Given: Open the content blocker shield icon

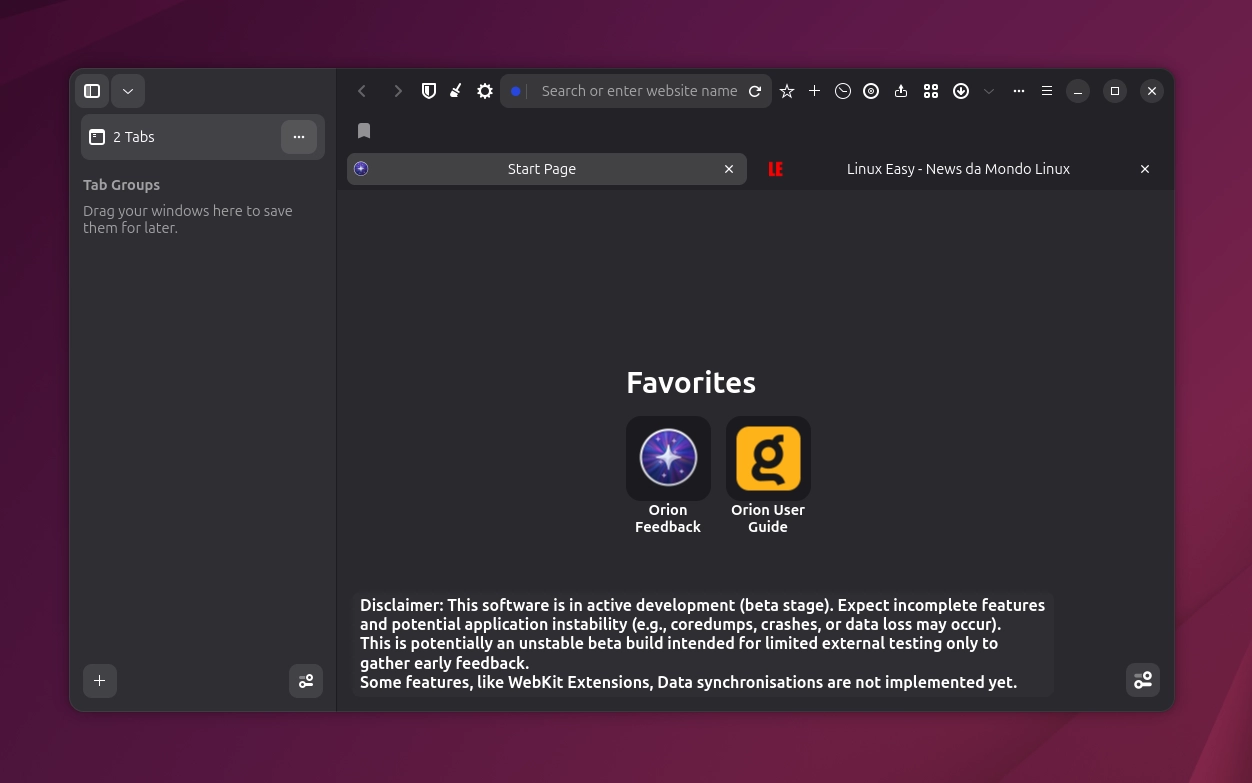Looking at the screenshot, I should tap(429, 90).
